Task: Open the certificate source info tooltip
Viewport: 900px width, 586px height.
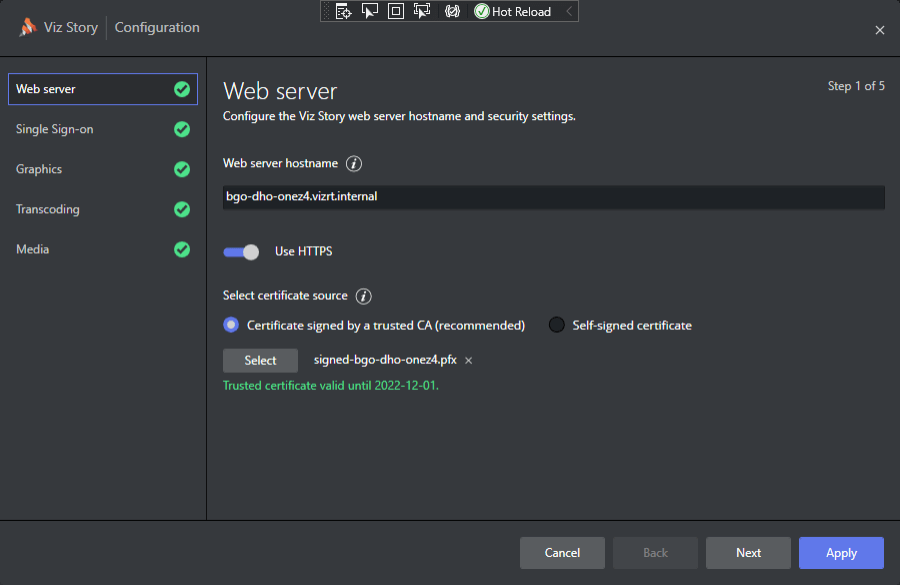Action: (363, 296)
